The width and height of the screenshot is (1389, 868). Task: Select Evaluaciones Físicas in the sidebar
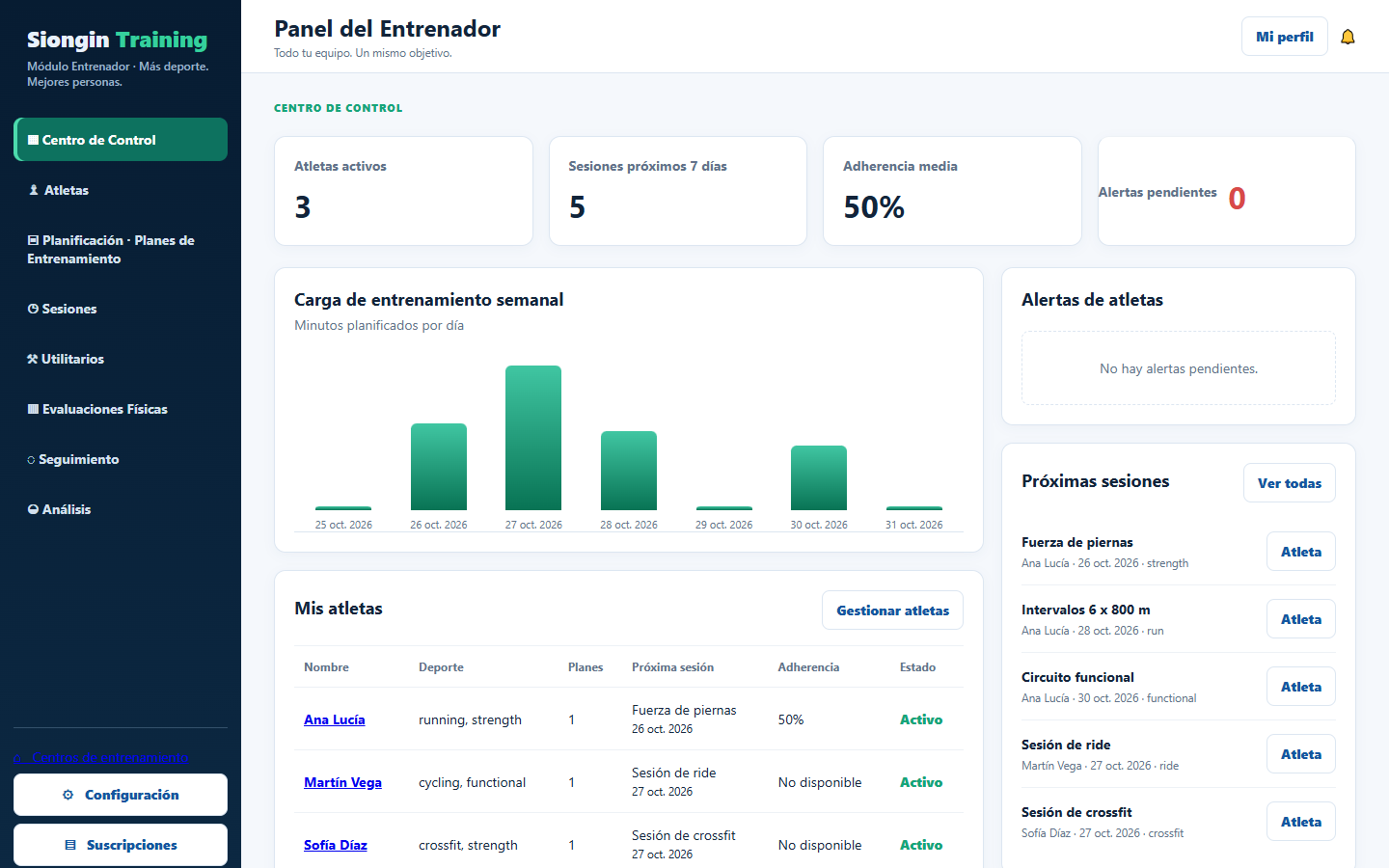[x=121, y=409]
